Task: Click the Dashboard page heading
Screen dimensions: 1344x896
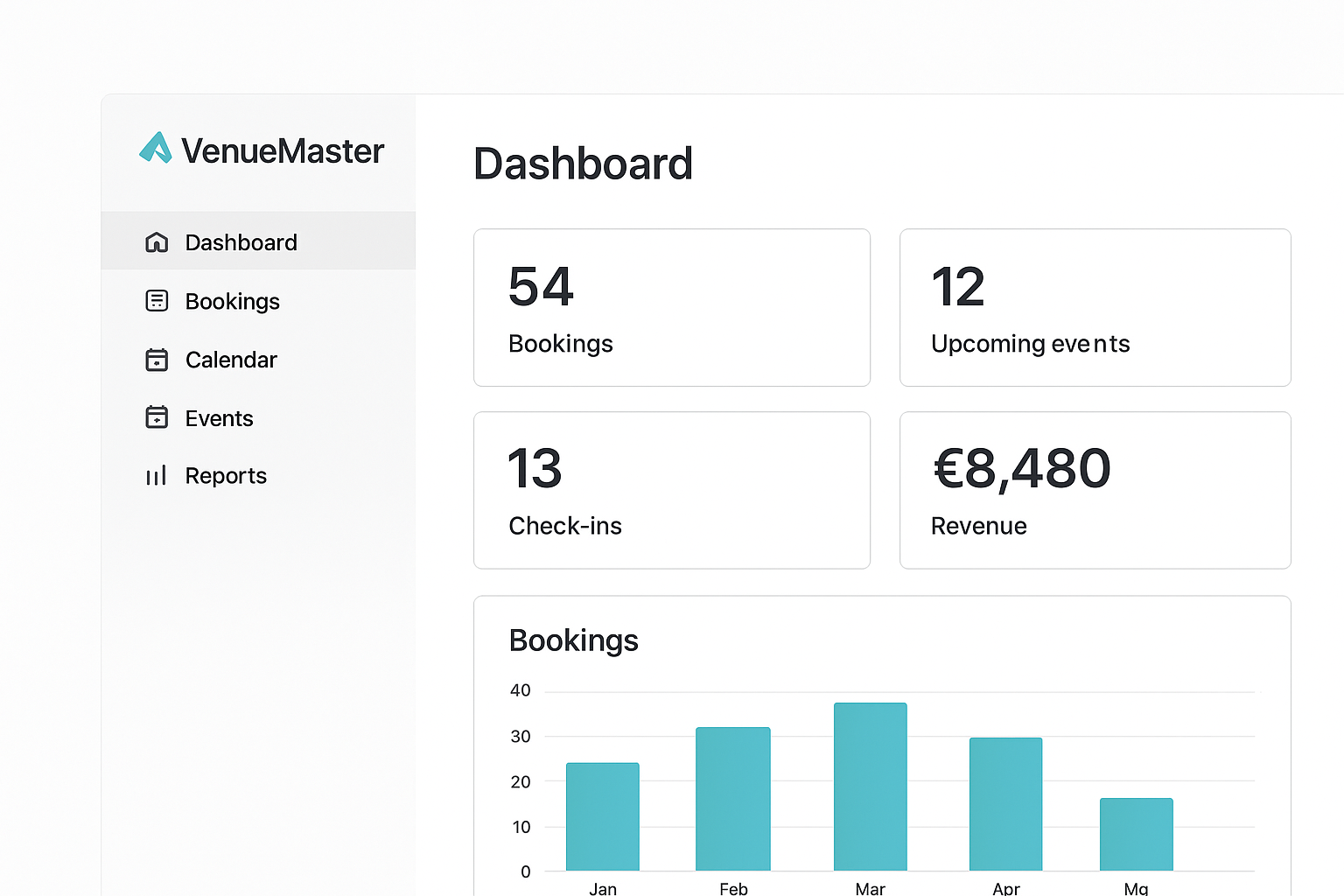Action: tap(583, 164)
